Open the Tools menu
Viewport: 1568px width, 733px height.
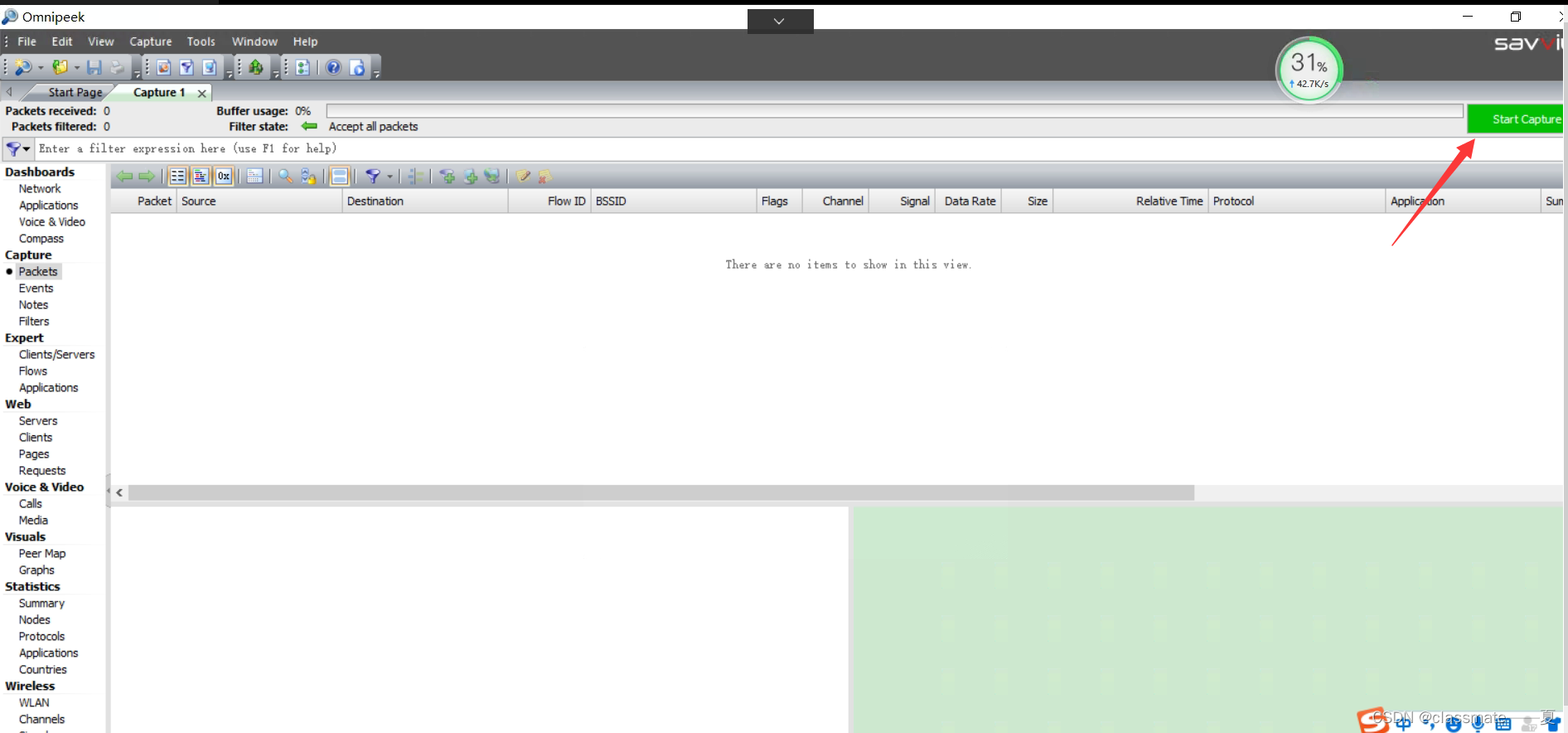coord(201,41)
